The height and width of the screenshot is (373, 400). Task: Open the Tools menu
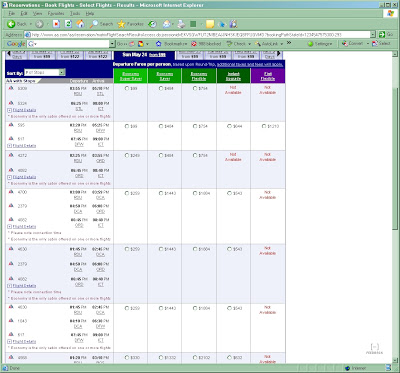[75, 13]
